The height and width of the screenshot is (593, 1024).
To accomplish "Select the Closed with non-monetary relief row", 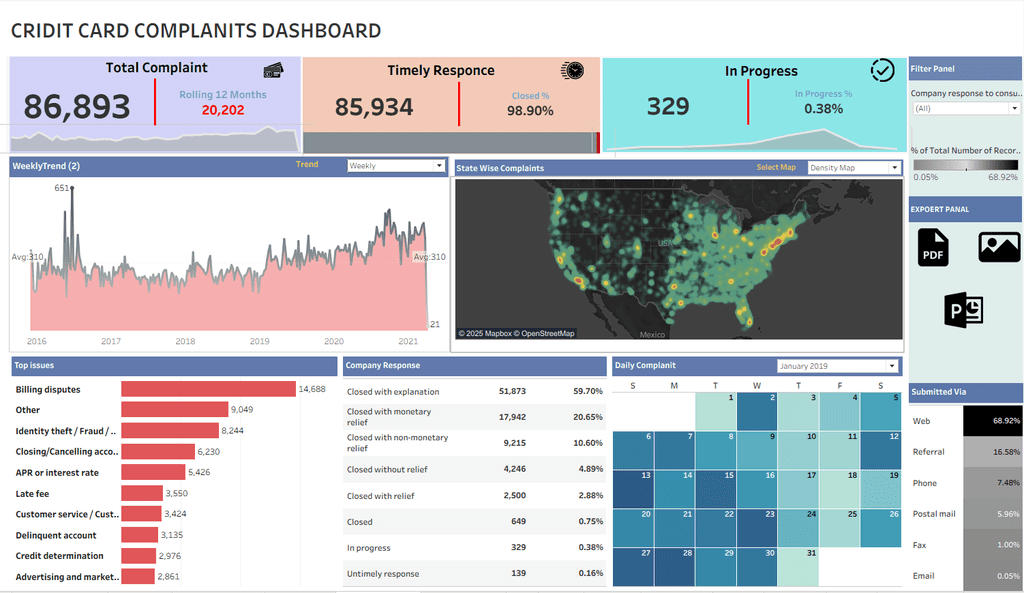I will (475, 443).
